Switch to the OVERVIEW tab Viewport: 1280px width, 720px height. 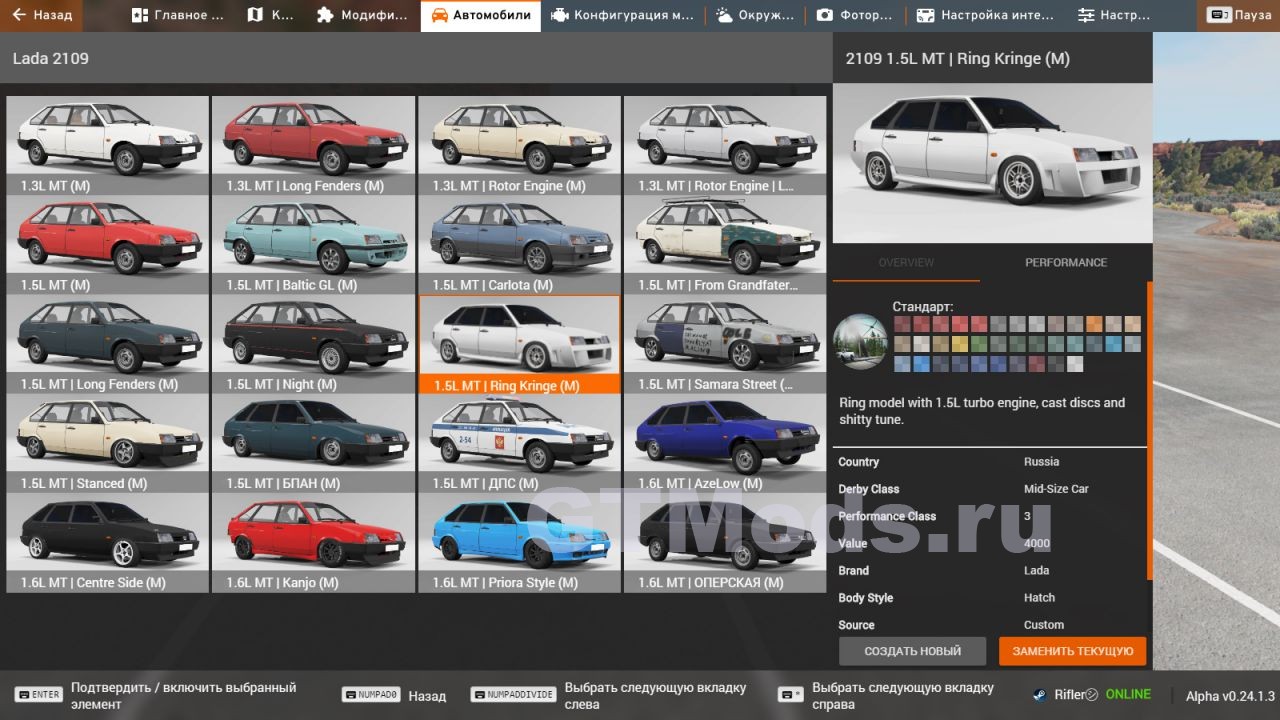tap(906, 263)
